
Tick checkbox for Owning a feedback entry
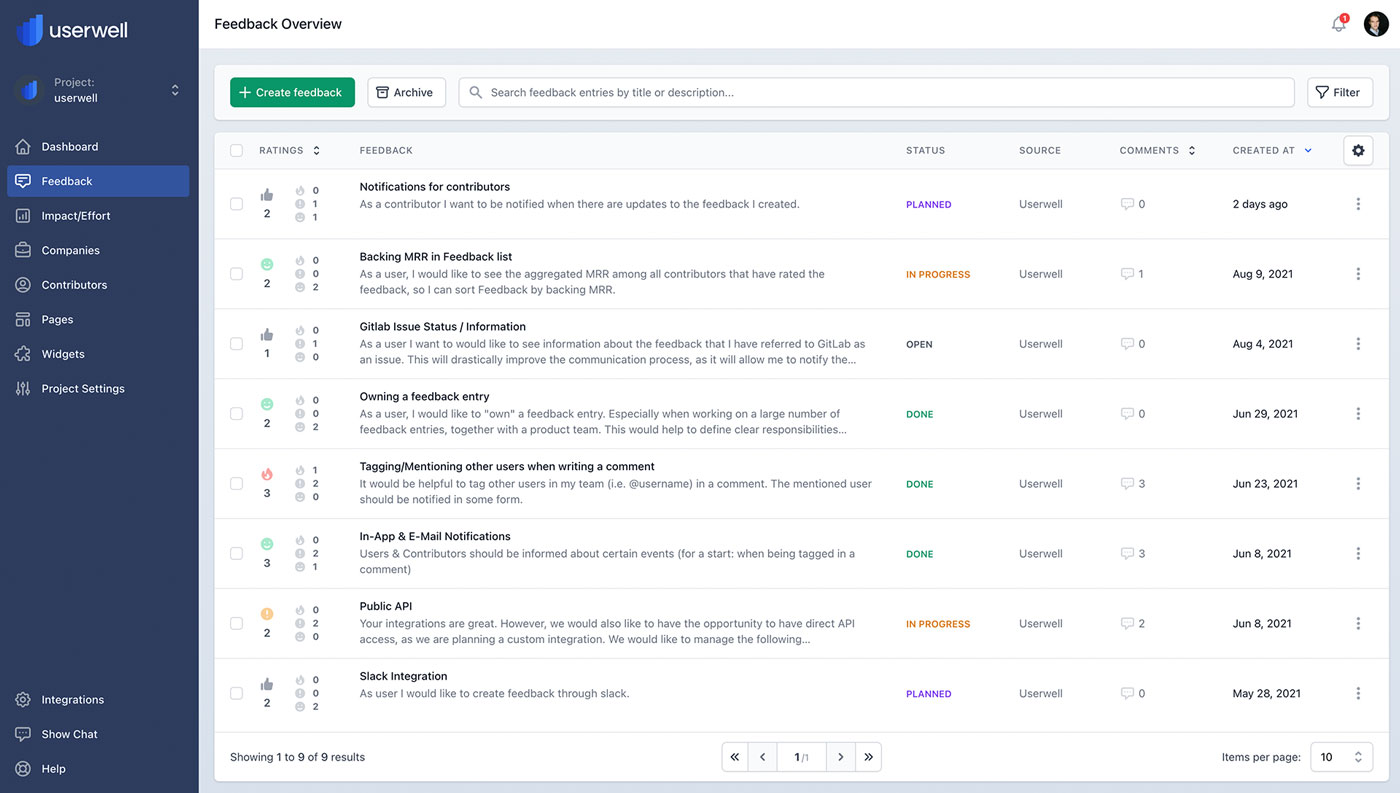(x=236, y=414)
